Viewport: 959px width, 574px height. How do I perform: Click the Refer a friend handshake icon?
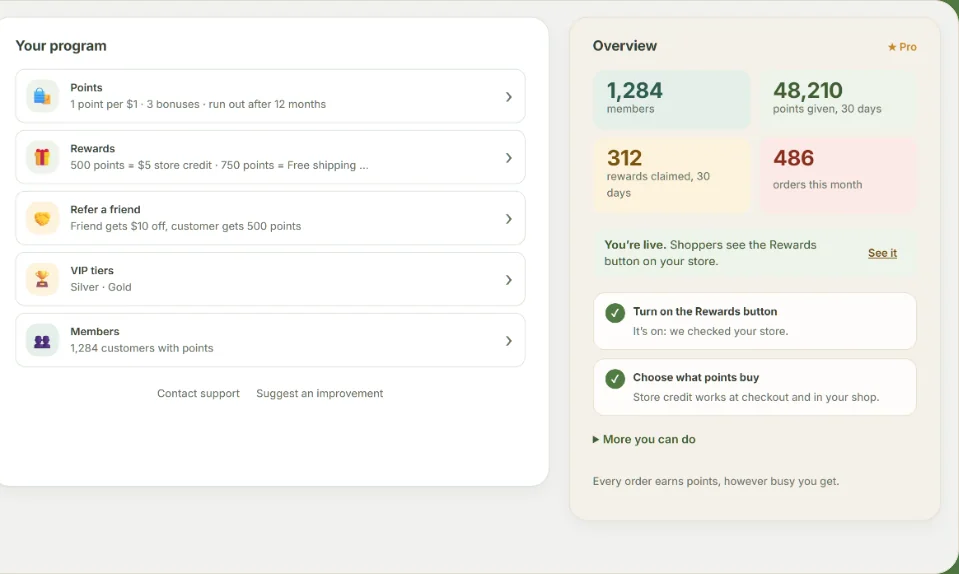pos(42,218)
